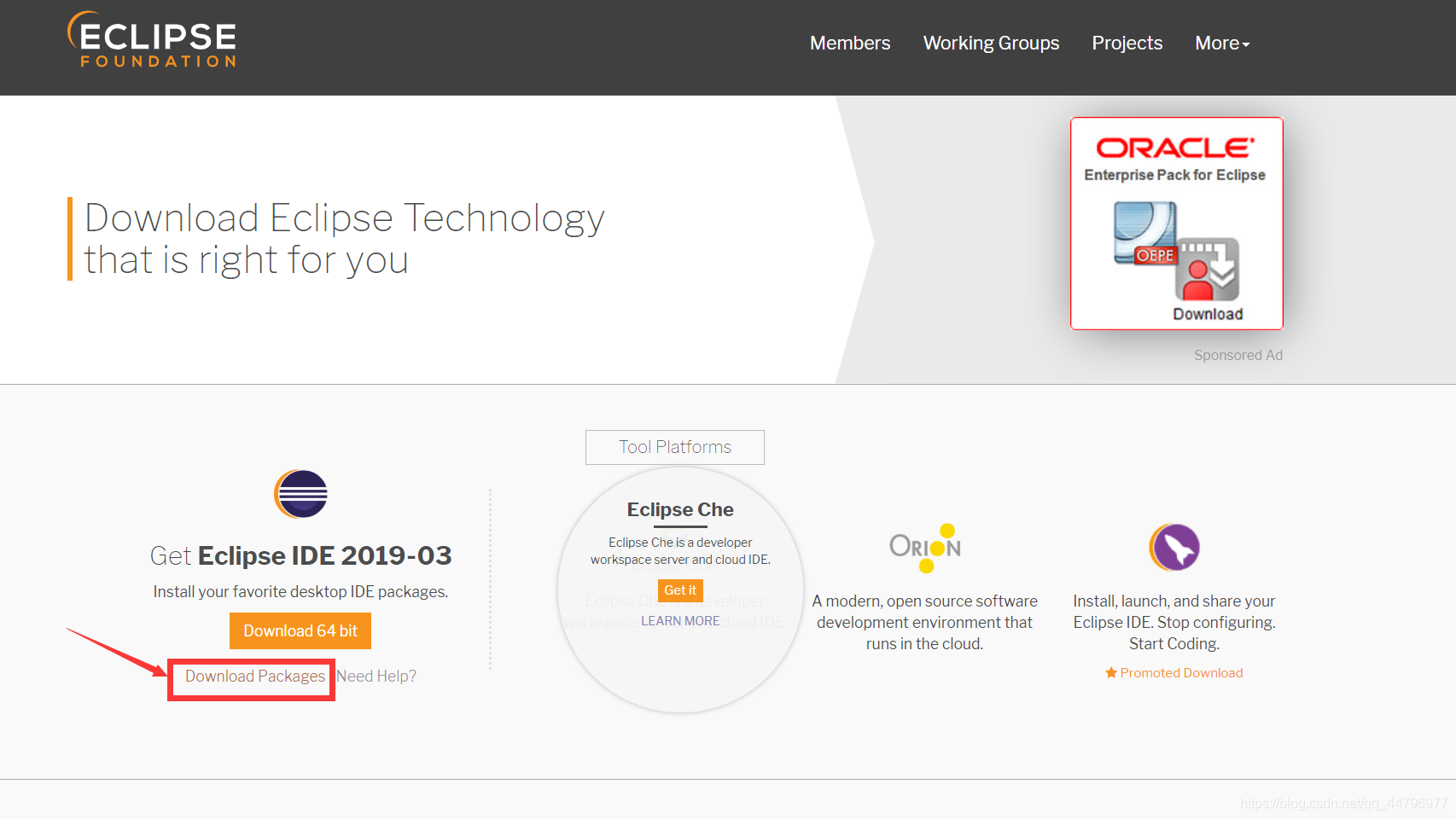Open the LEARN MORE link for Eclipse Che
This screenshot has height=819, width=1456.
click(680, 621)
